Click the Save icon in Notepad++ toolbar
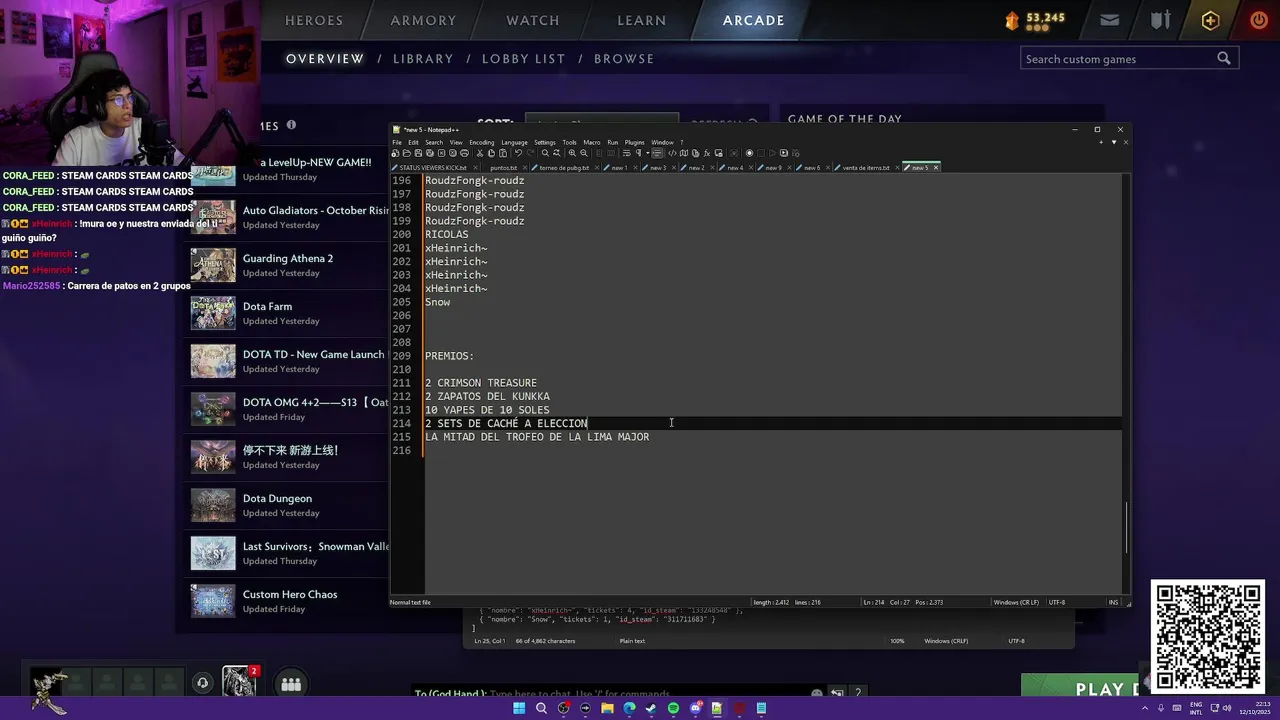Viewport: 1280px width, 720px height. coord(418,153)
